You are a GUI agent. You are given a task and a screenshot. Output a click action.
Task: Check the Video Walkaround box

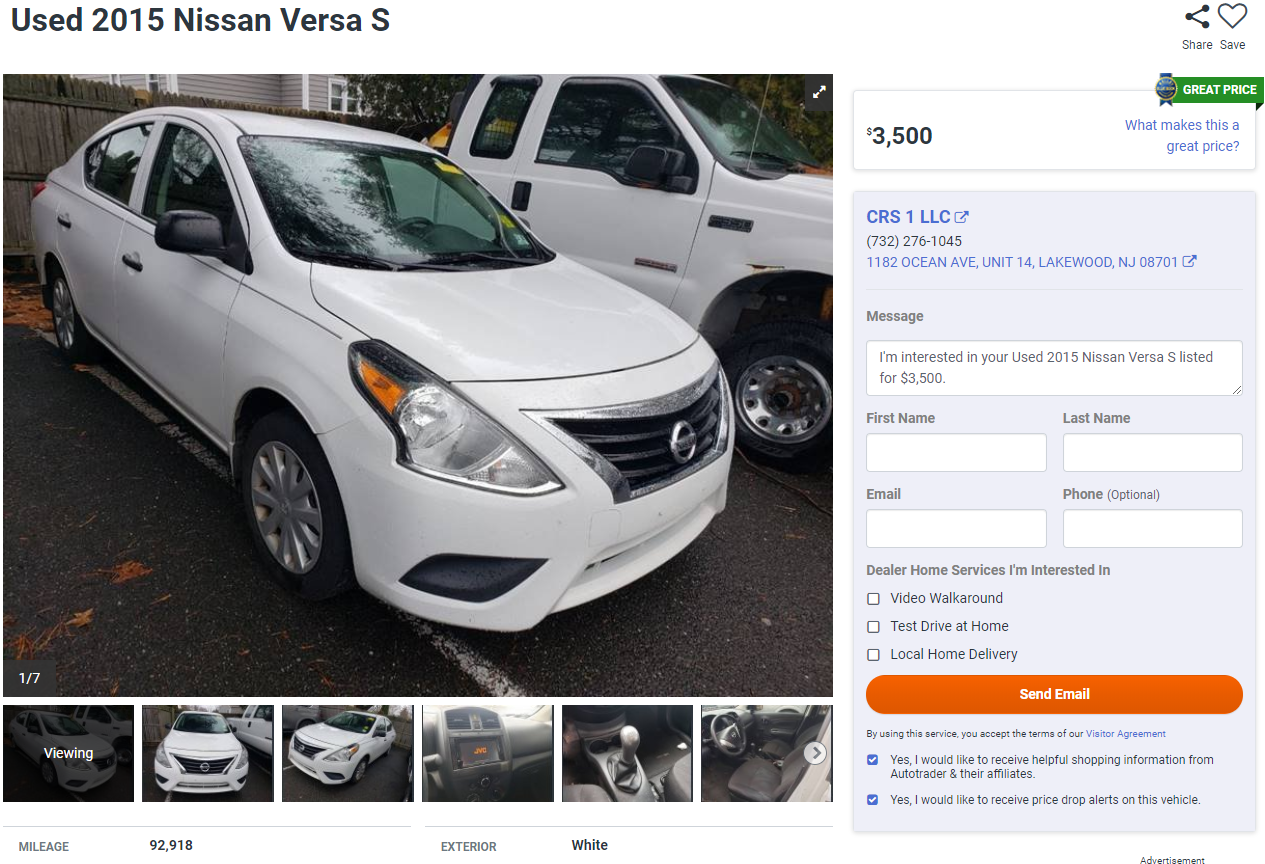pyautogui.click(x=873, y=599)
